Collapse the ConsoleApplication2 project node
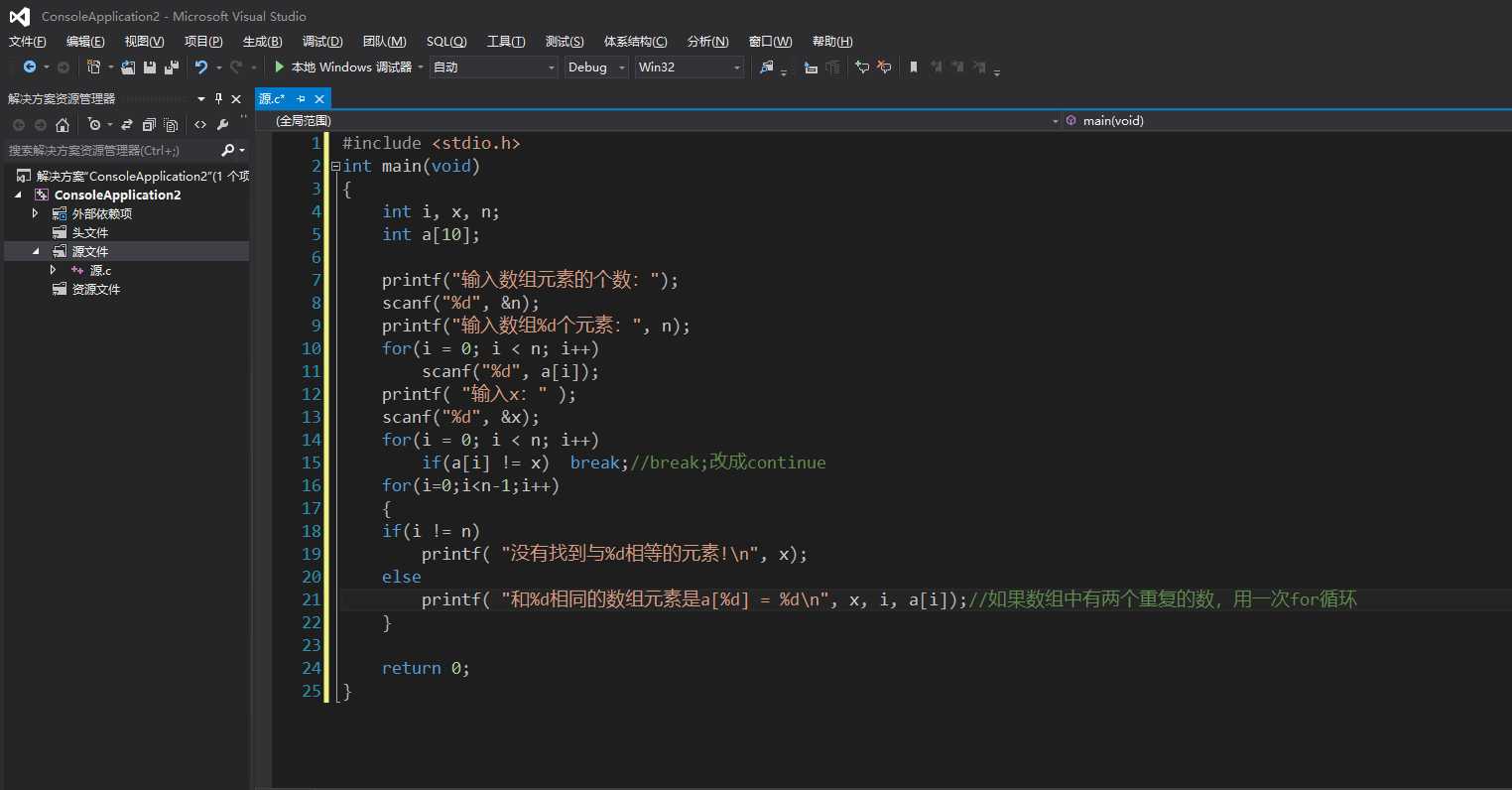 (x=18, y=195)
